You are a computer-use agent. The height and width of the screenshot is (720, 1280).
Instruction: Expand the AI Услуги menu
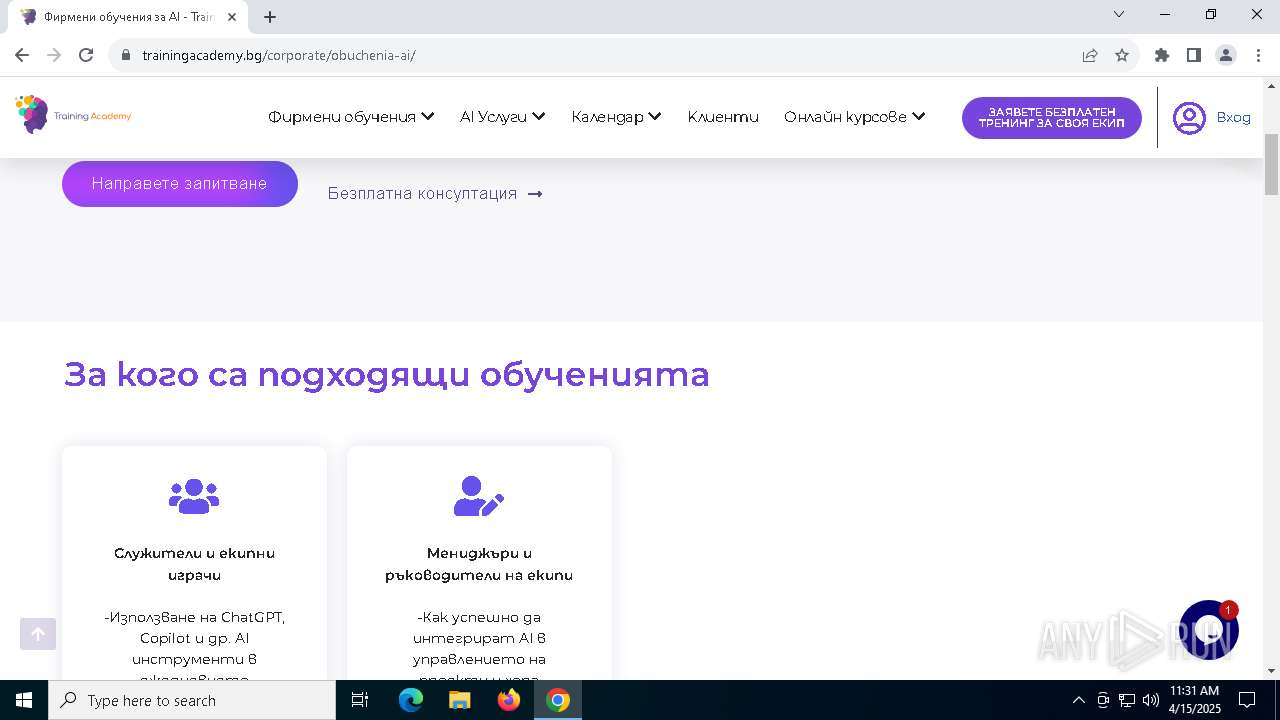(x=502, y=117)
